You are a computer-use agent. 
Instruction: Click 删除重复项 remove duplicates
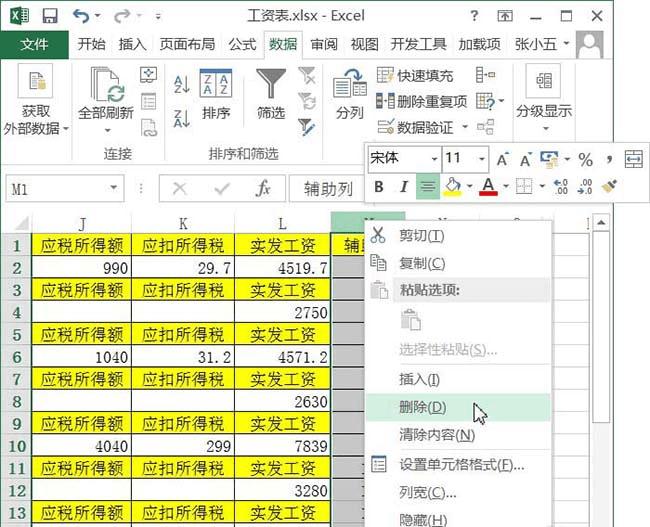(421, 101)
